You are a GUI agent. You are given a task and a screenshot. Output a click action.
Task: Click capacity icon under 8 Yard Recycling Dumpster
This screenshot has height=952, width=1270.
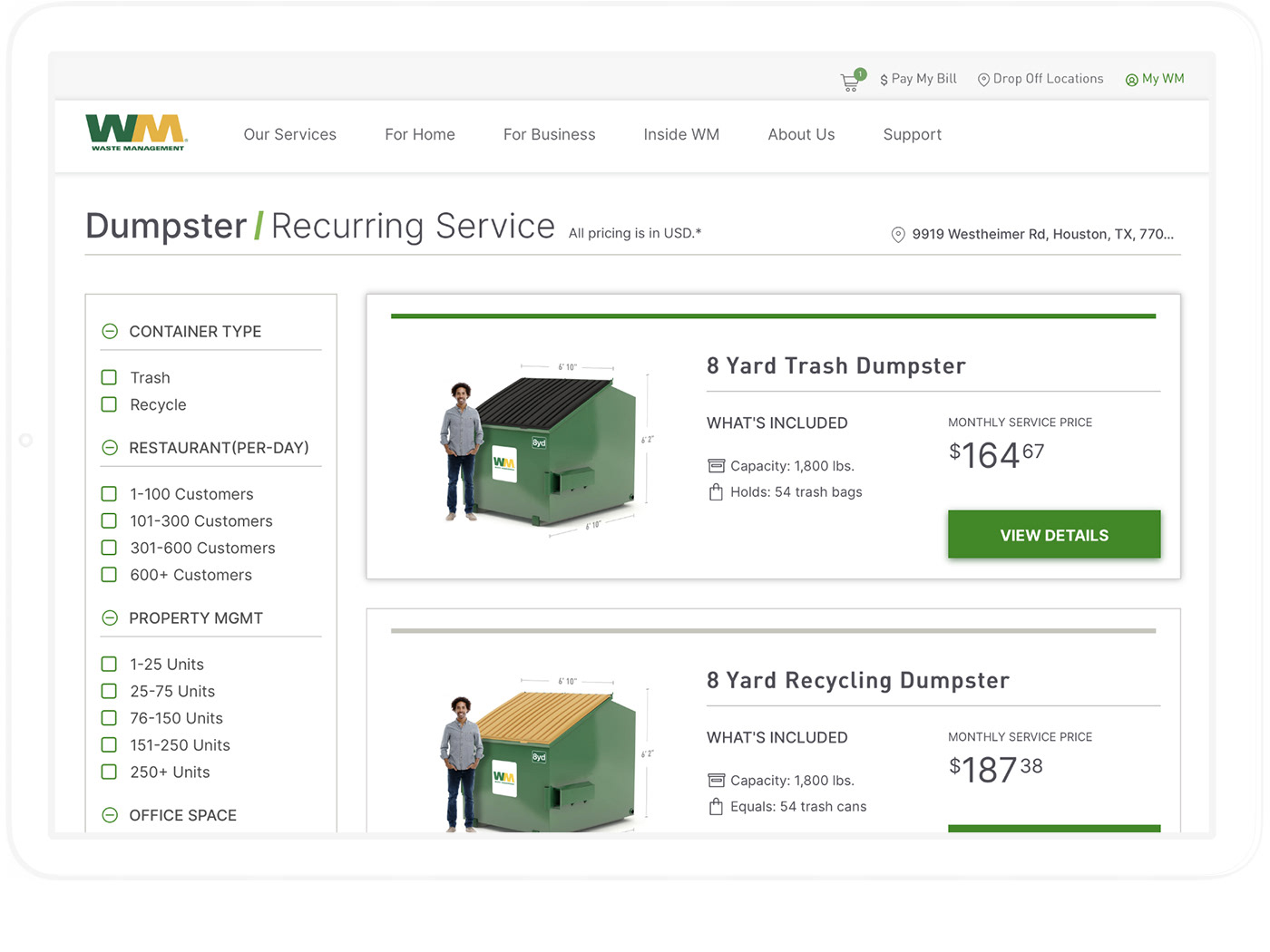coord(716,781)
